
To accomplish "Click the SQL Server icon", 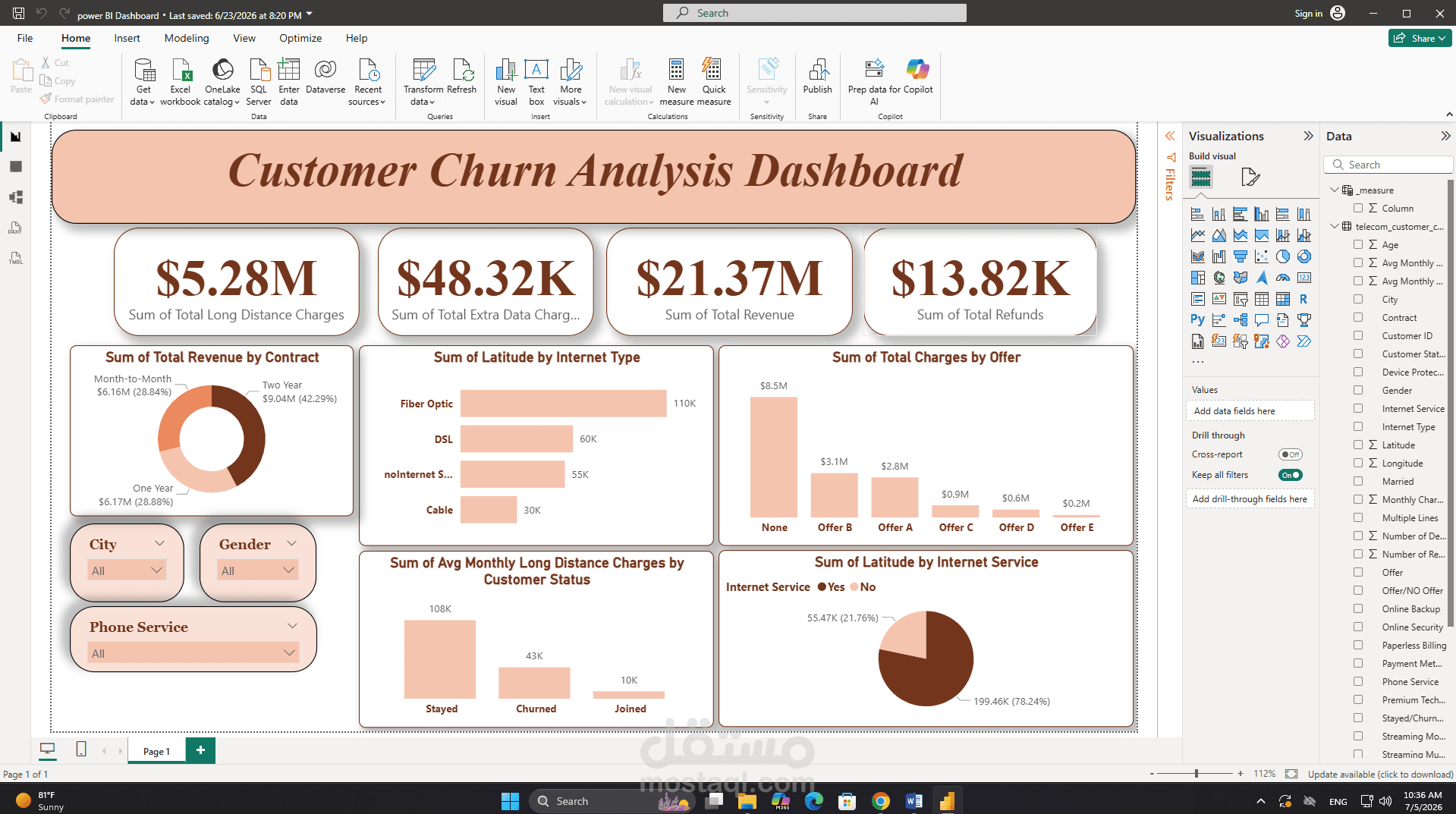I will click(x=259, y=82).
